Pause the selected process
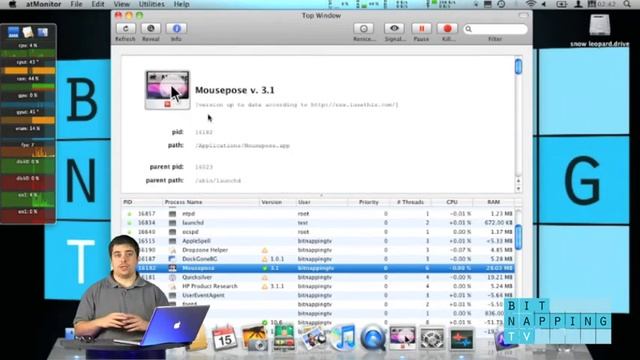 tap(421, 29)
